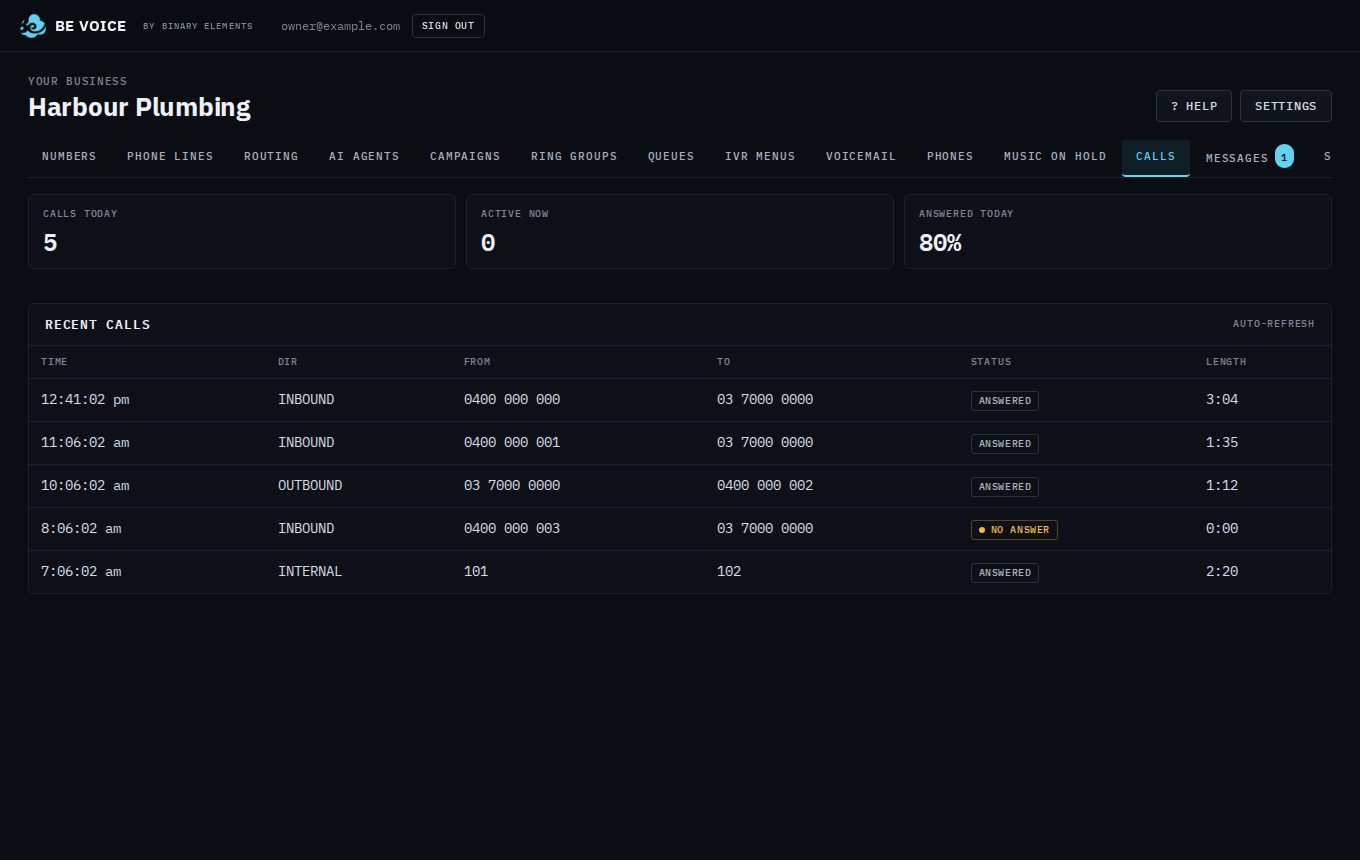The width and height of the screenshot is (1360, 860).
Task: Select destination number 0400 000 002
Action: coord(765,486)
